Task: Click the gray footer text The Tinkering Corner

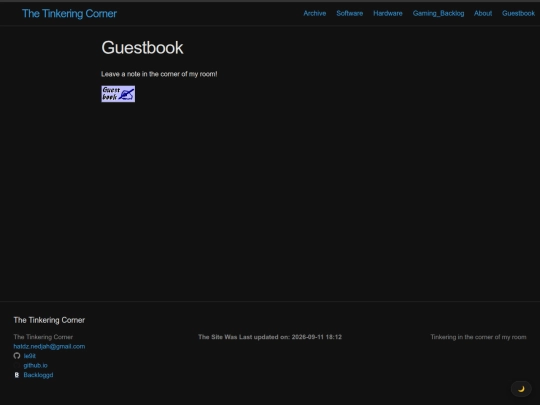Action: tap(43, 337)
